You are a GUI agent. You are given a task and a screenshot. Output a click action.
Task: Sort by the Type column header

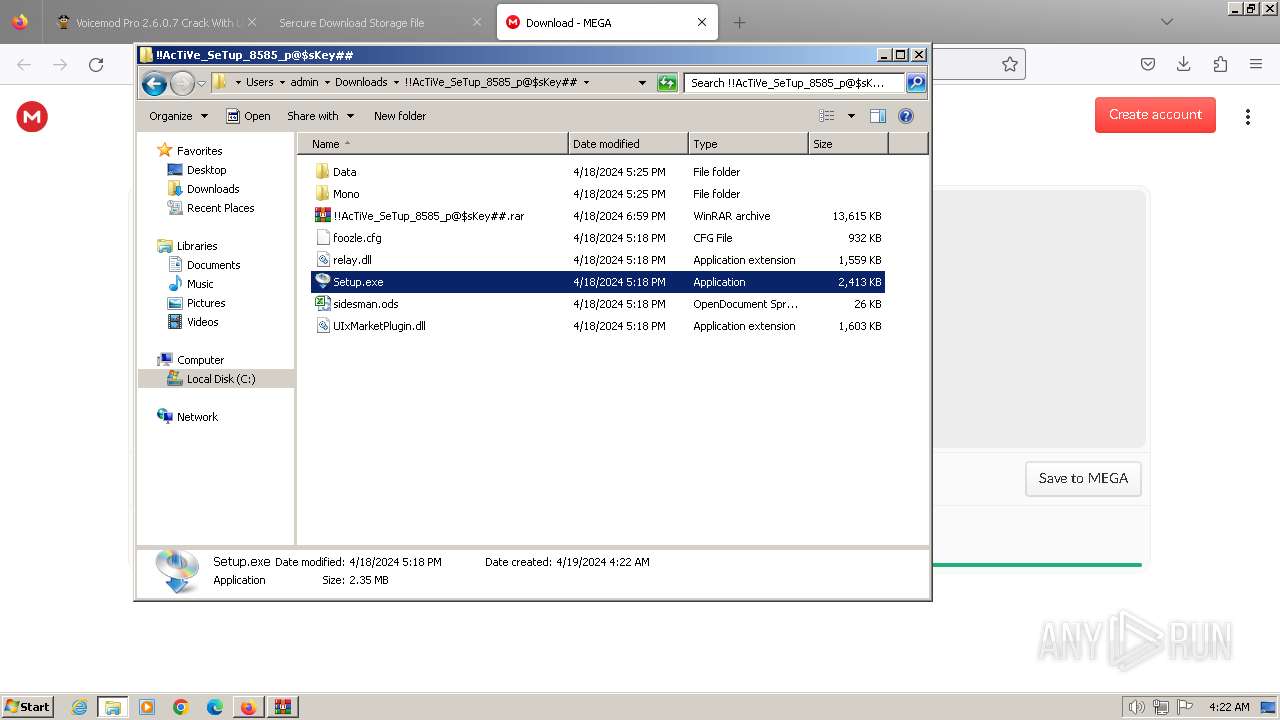(x=748, y=144)
